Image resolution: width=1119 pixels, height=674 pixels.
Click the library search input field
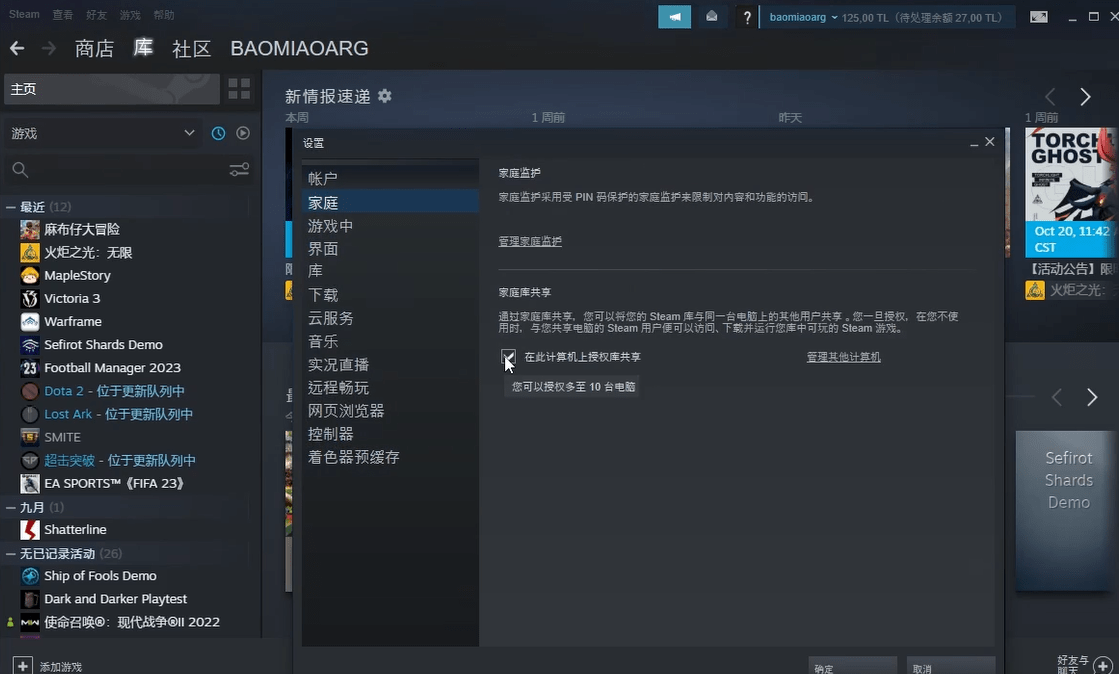click(x=128, y=170)
